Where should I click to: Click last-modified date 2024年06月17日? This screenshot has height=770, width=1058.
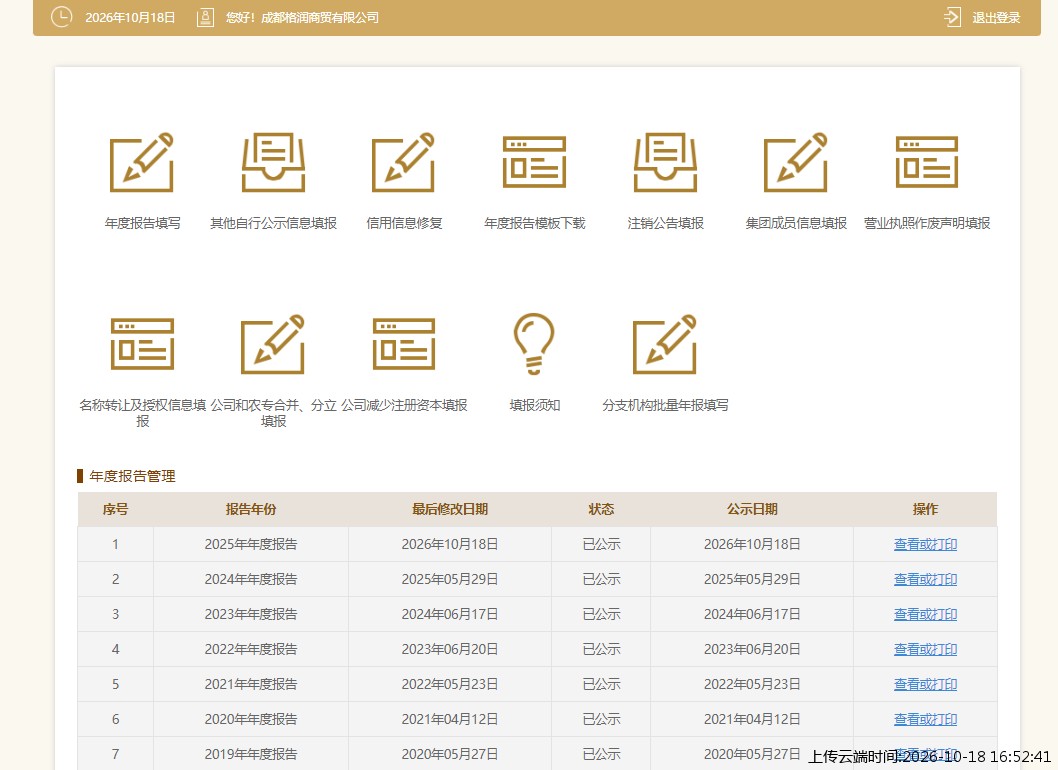pos(450,614)
